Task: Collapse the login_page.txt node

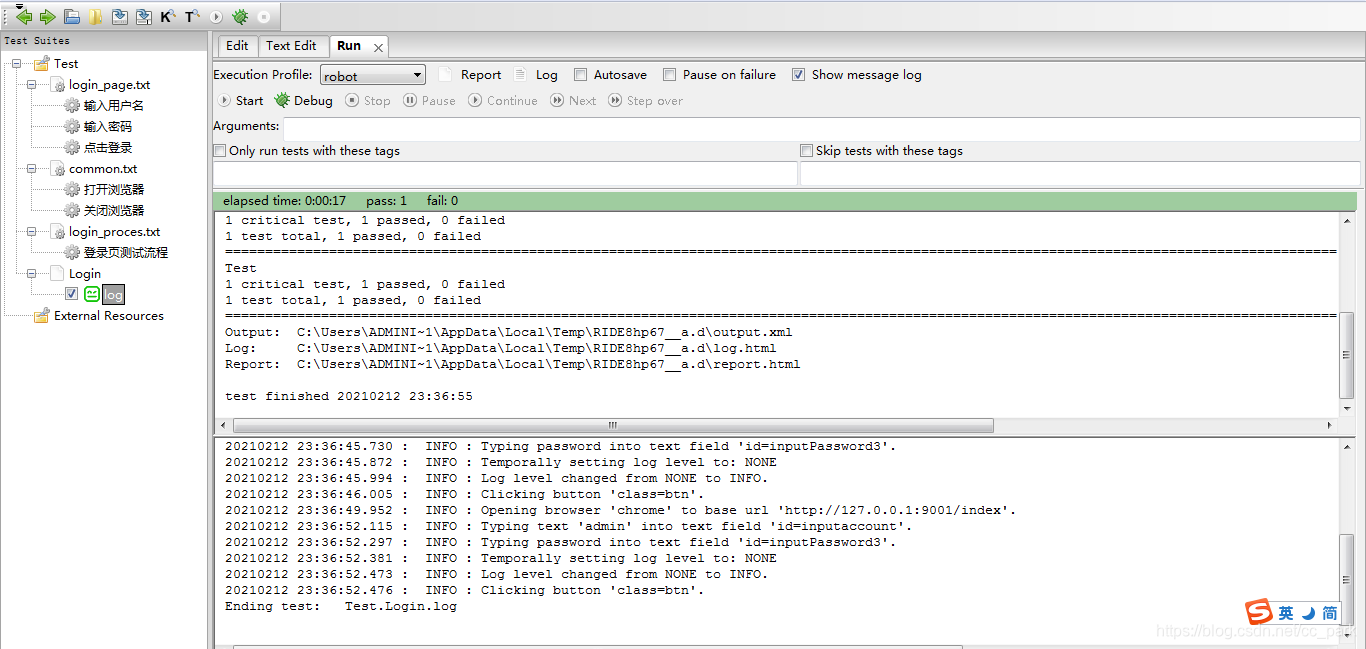Action: tap(32, 85)
